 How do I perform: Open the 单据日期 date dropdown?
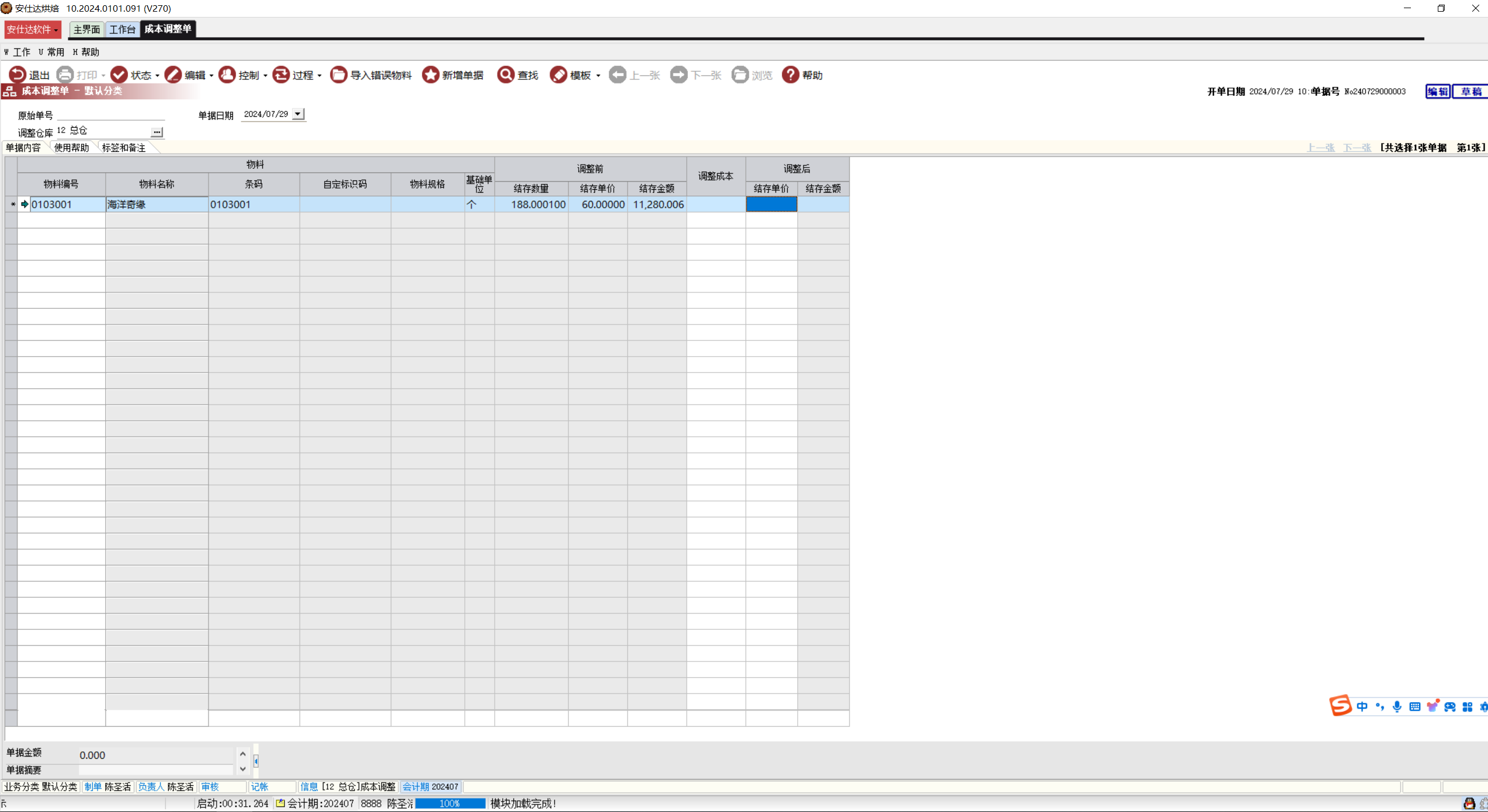[x=298, y=114]
